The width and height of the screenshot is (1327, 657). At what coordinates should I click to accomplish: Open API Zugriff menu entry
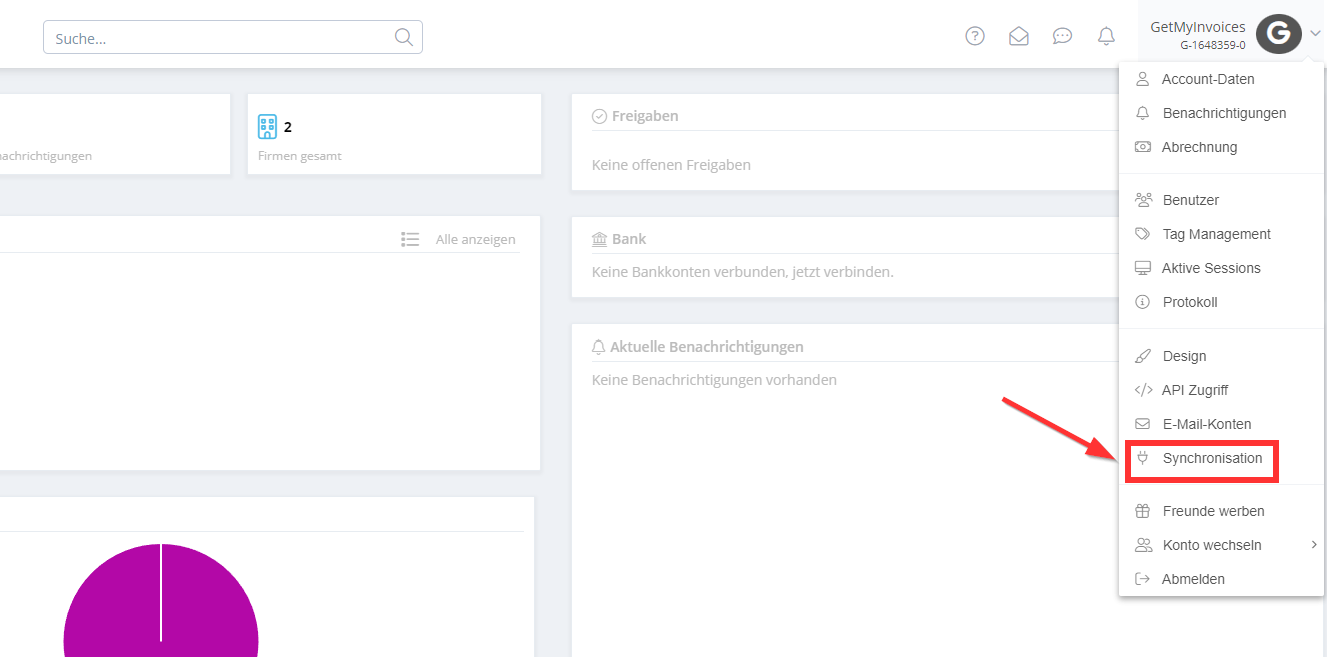coord(1195,390)
